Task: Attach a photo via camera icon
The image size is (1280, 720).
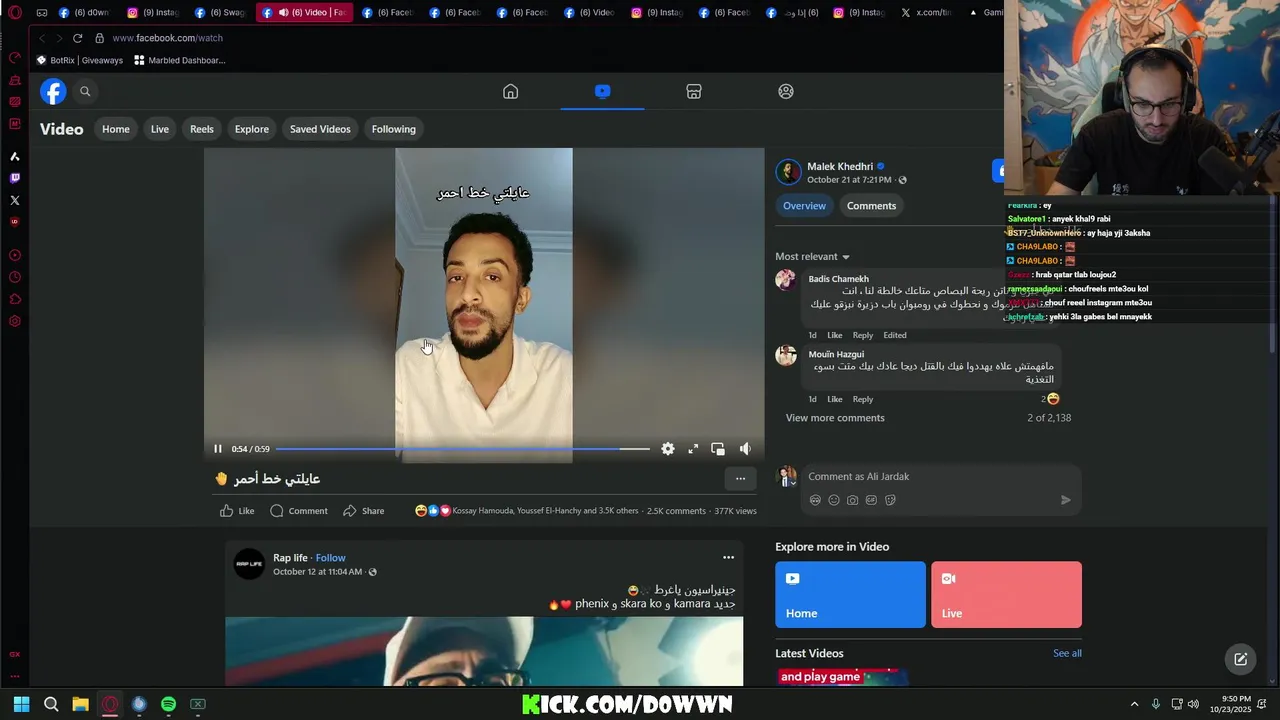Action: [x=853, y=500]
